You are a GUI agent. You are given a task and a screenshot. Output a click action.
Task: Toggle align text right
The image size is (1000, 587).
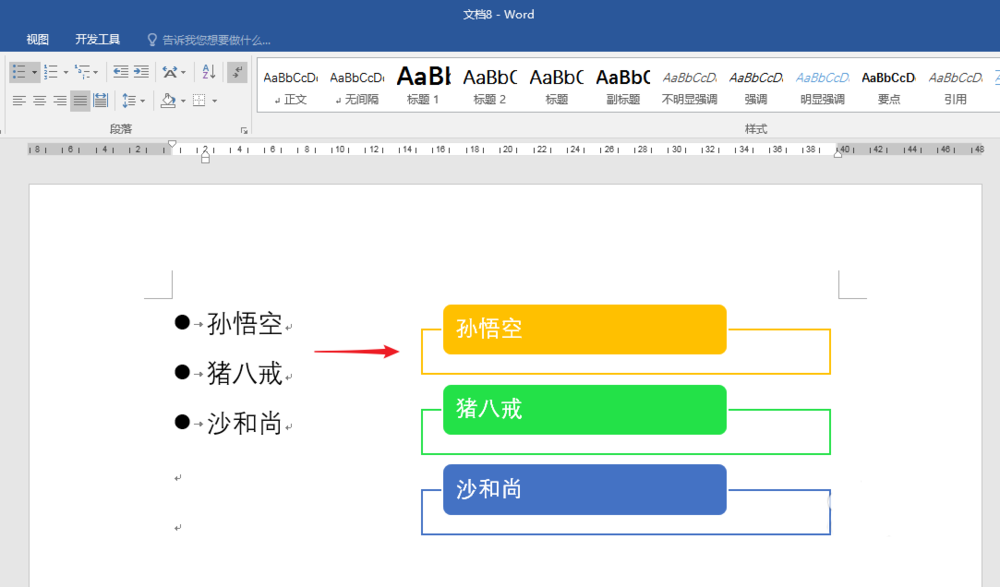click(60, 100)
